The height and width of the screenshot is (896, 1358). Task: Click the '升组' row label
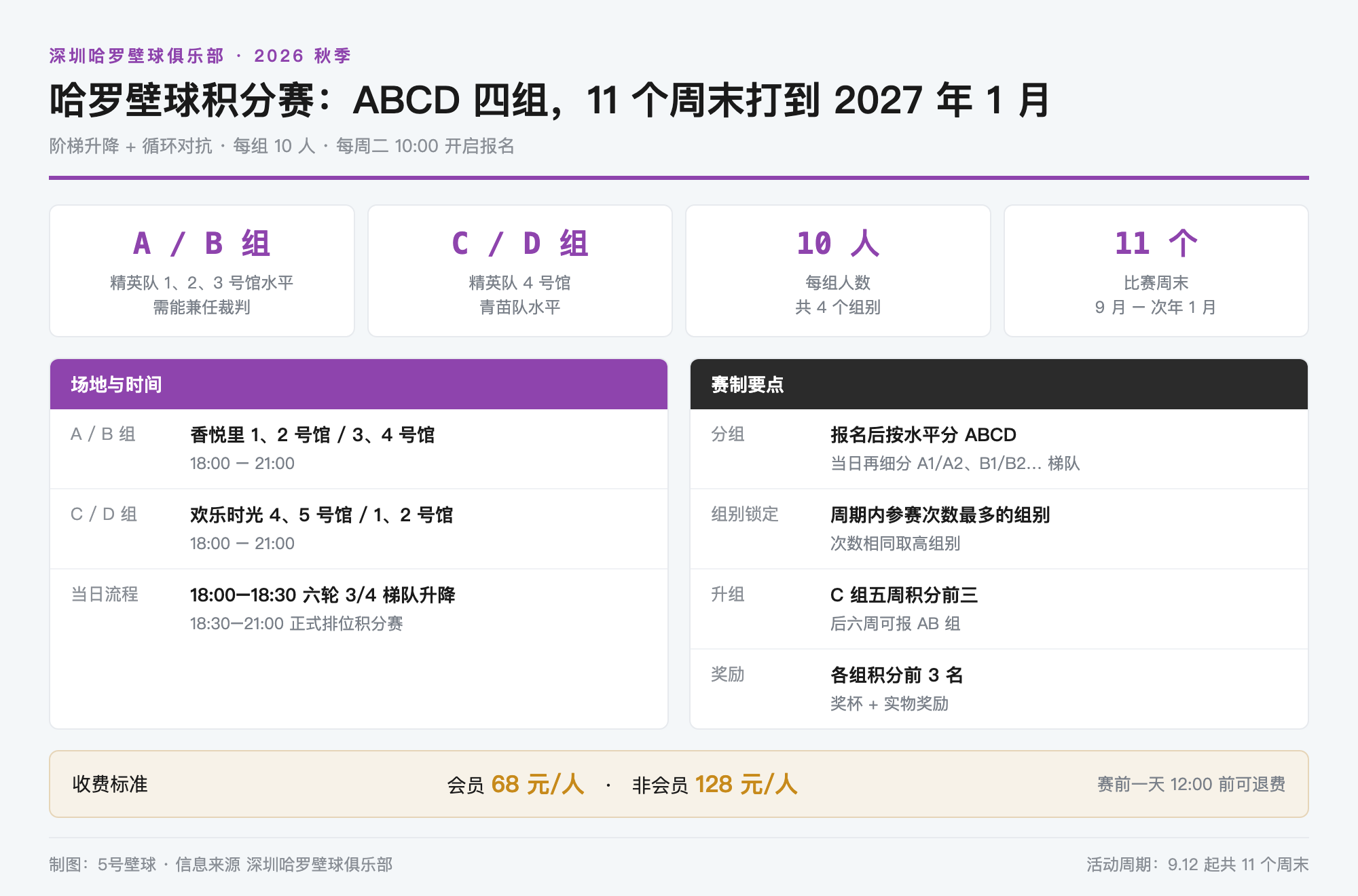tap(728, 594)
